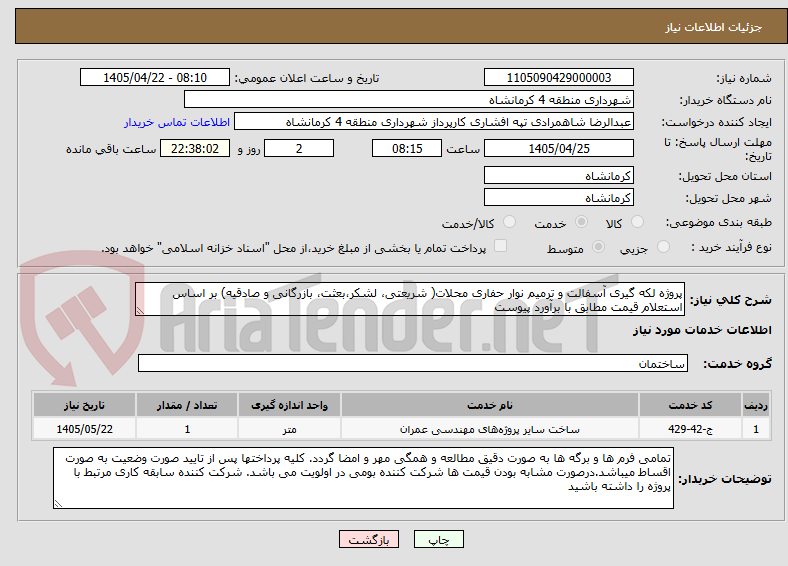788x566 pixels.
Task: Click the delivery city field کرمانشاه
Action: [559, 198]
